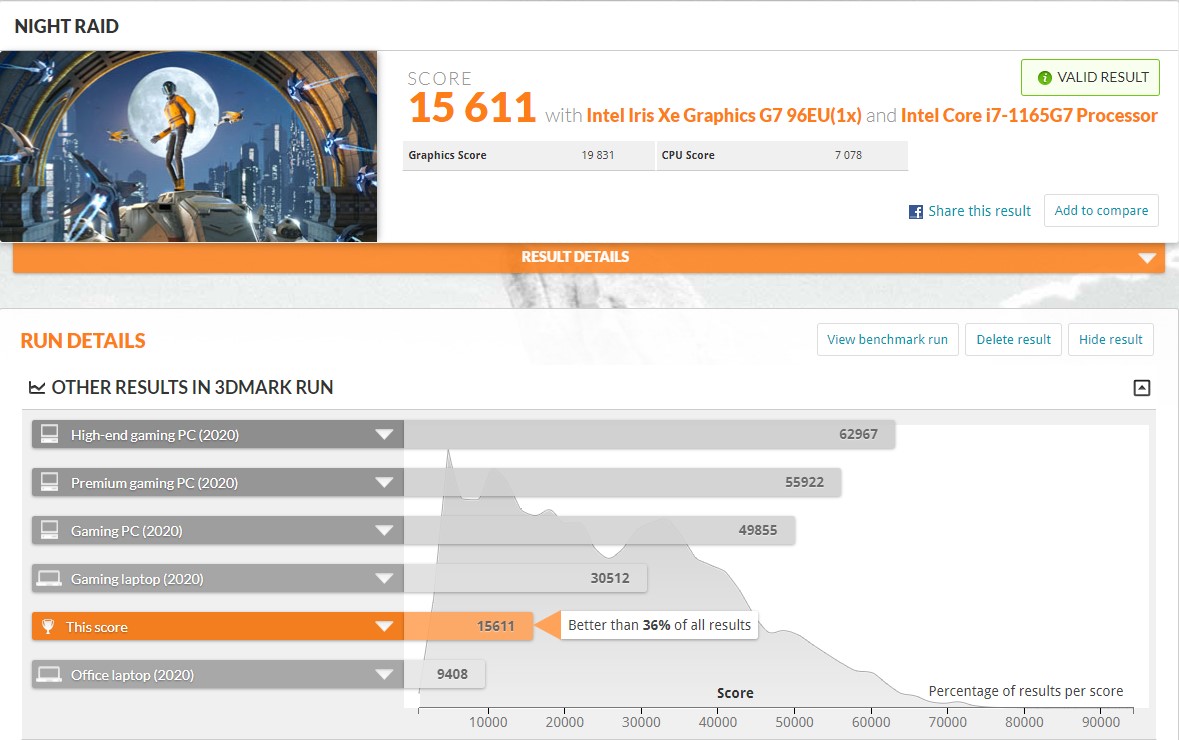Click the desktop icon for High-end gaming PC
Image resolution: width=1179 pixels, height=740 pixels.
click(49, 435)
